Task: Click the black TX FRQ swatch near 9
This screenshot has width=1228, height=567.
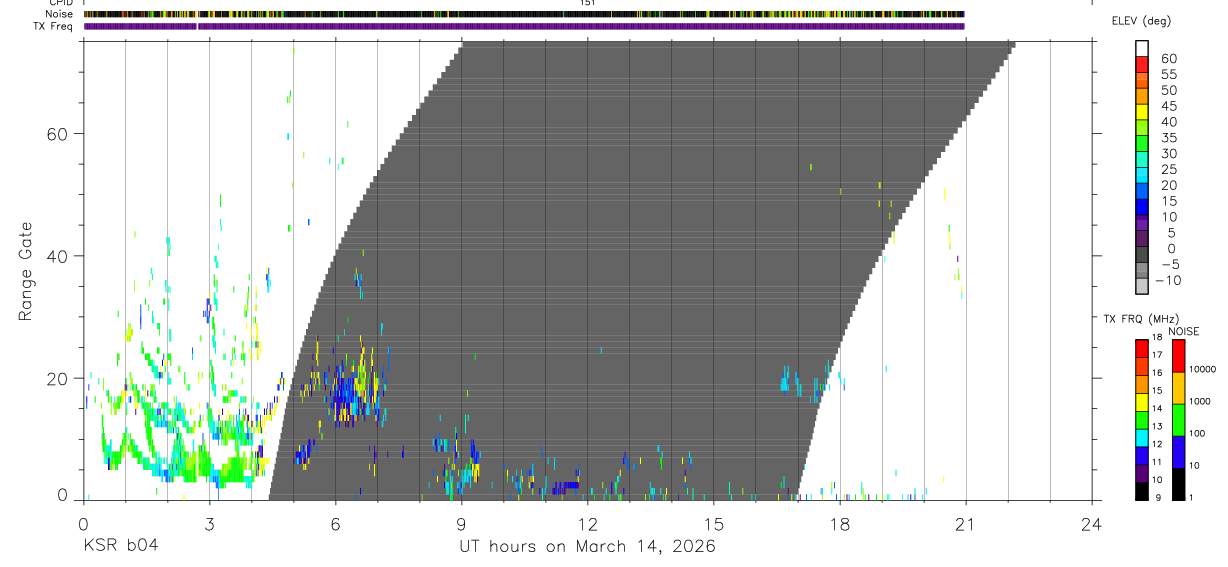Action: pos(1142,491)
